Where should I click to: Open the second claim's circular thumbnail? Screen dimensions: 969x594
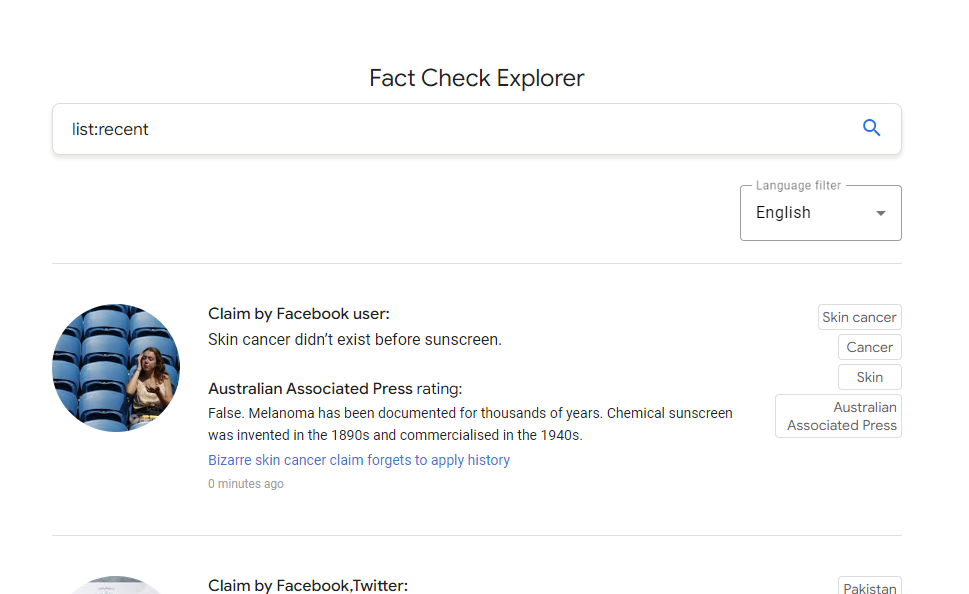[116, 585]
